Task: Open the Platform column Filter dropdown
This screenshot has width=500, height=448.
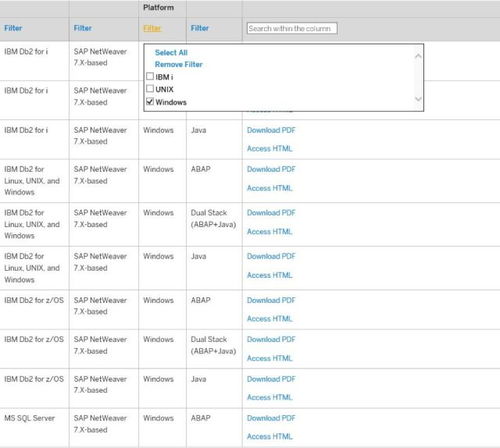Action: [x=152, y=28]
